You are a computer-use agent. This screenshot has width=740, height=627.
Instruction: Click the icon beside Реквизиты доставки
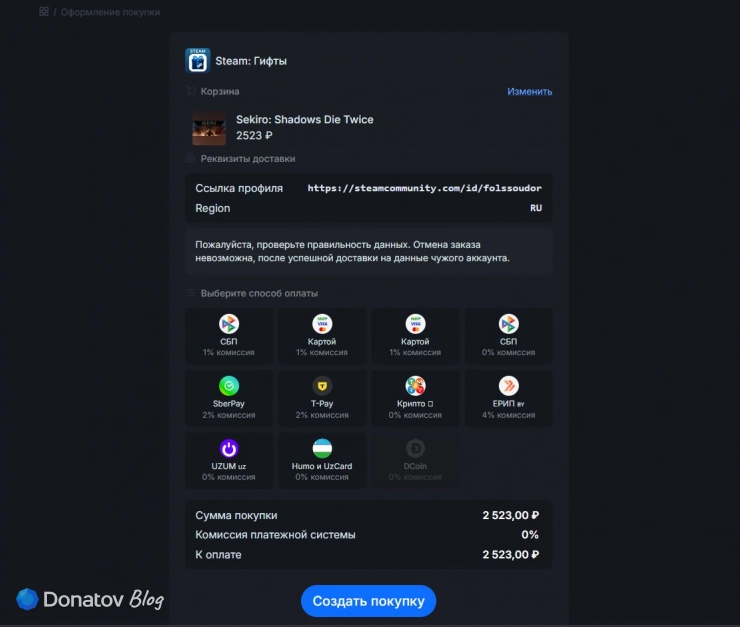click(x=191, y=159)
